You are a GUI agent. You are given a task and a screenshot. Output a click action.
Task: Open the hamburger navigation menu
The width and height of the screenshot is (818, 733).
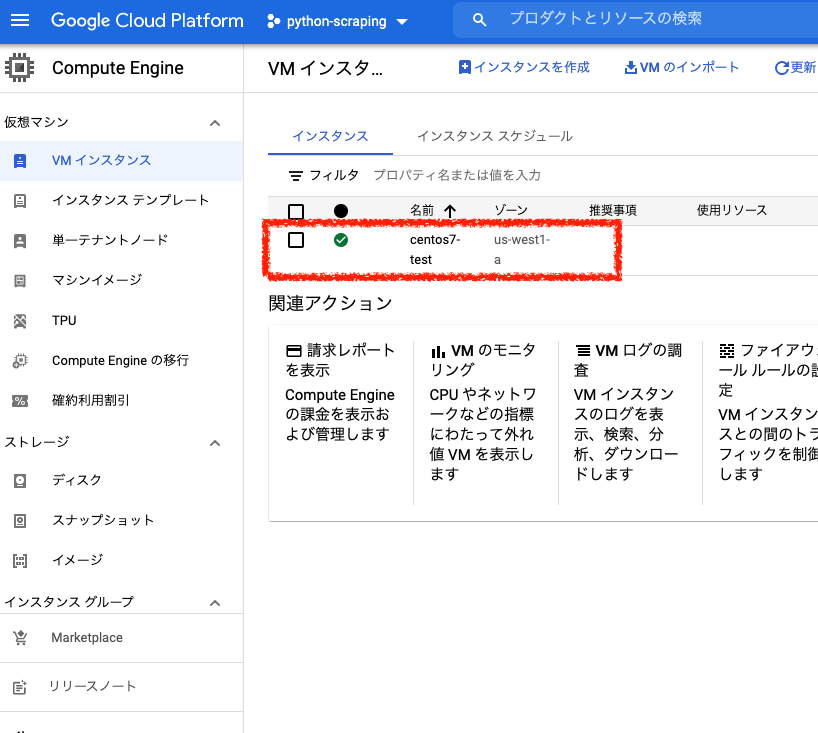(x=20, y=20)
